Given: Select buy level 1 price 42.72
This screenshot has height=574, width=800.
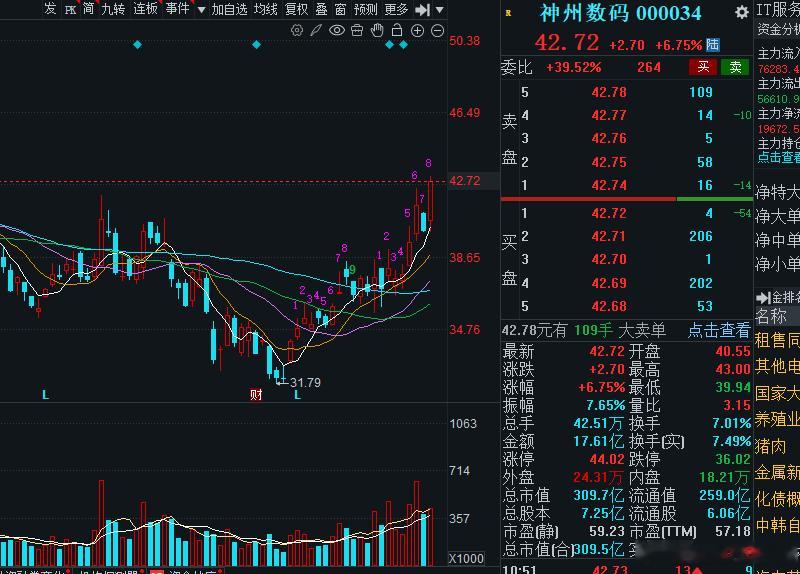Looking at the screenshot, I should [609, 213].
